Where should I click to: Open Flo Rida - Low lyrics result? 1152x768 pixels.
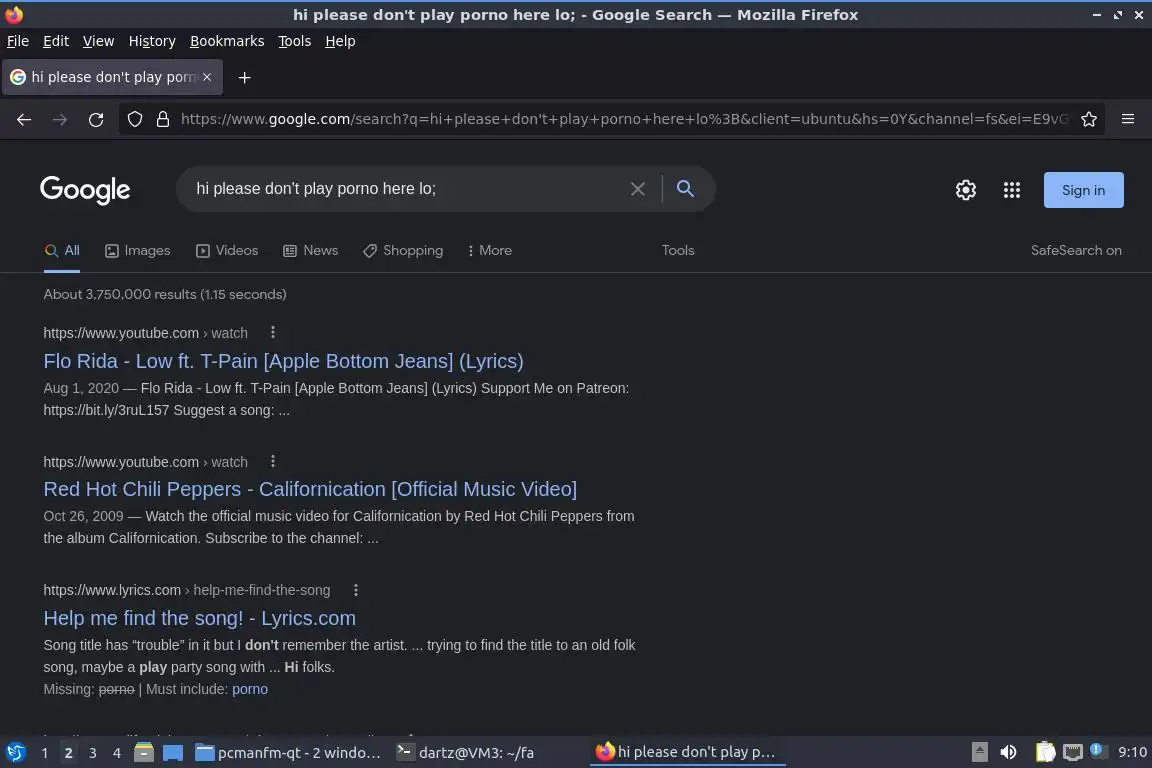click(x=284, y=362)
